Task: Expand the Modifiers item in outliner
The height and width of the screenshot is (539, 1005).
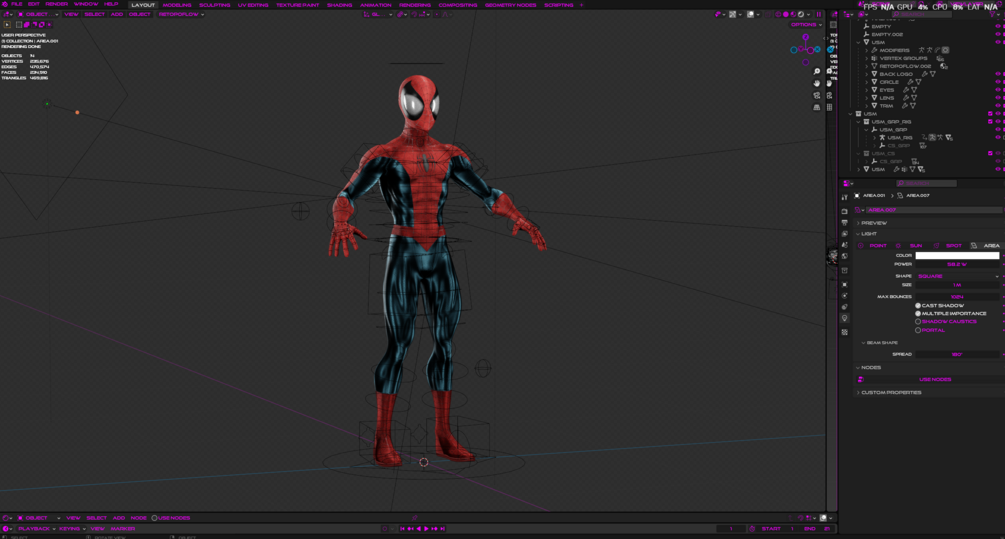Action: coord(867,50)
